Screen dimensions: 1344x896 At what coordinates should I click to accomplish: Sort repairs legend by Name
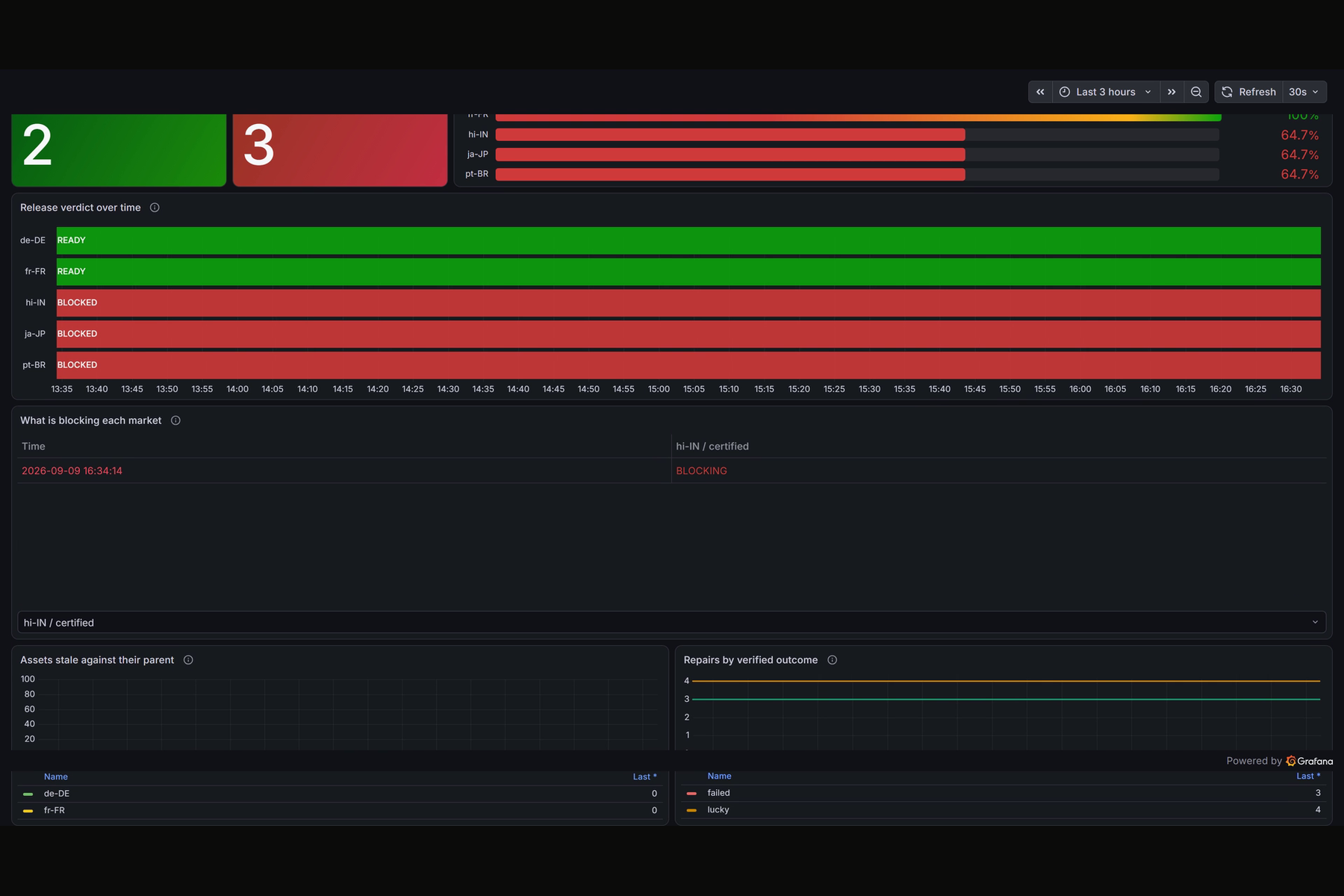coord(719,776)
